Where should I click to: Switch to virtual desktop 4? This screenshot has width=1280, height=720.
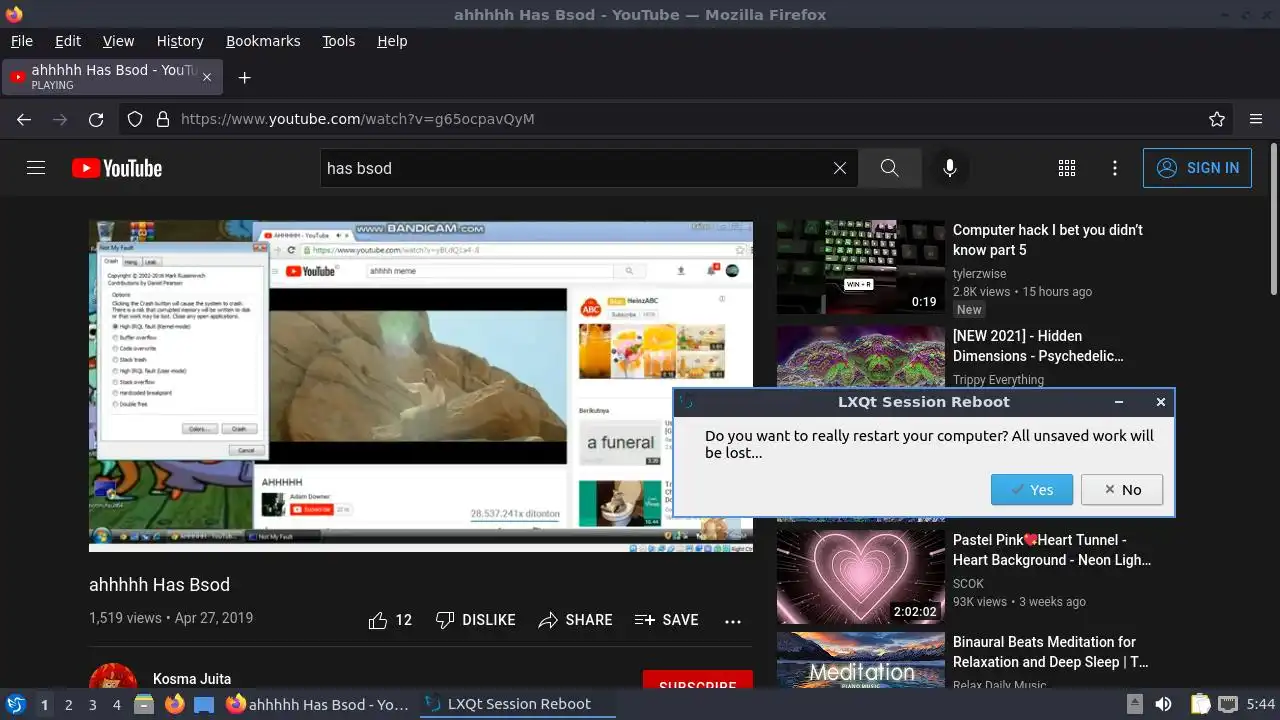(x=116, y=704)
